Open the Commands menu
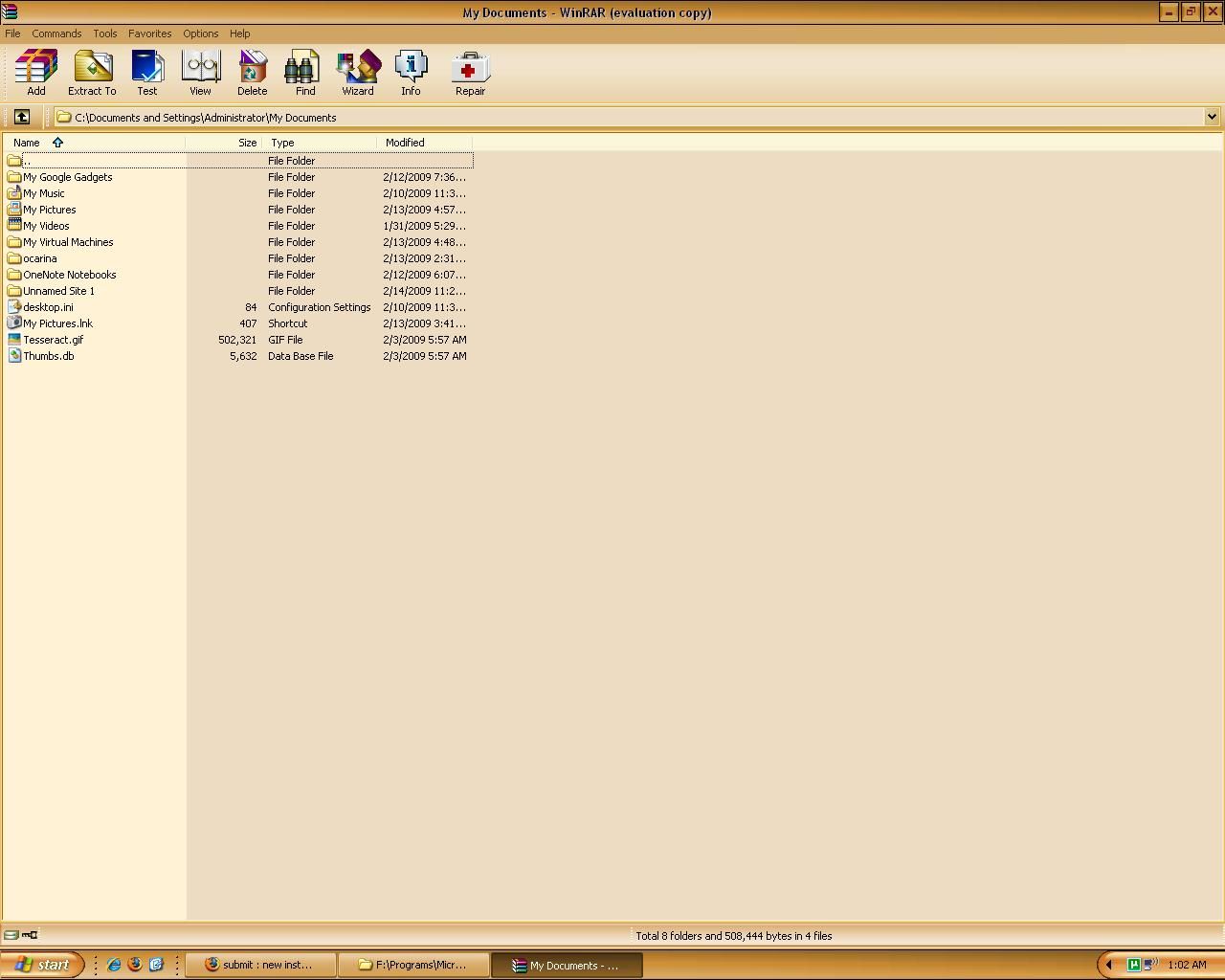 point(56,33)
